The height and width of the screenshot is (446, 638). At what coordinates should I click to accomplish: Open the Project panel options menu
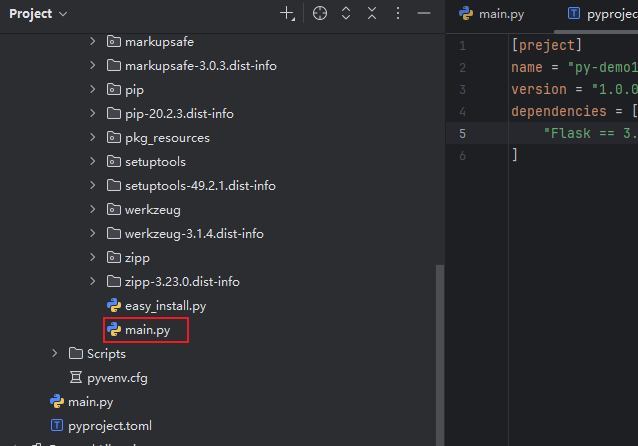[x=398, y=14]
